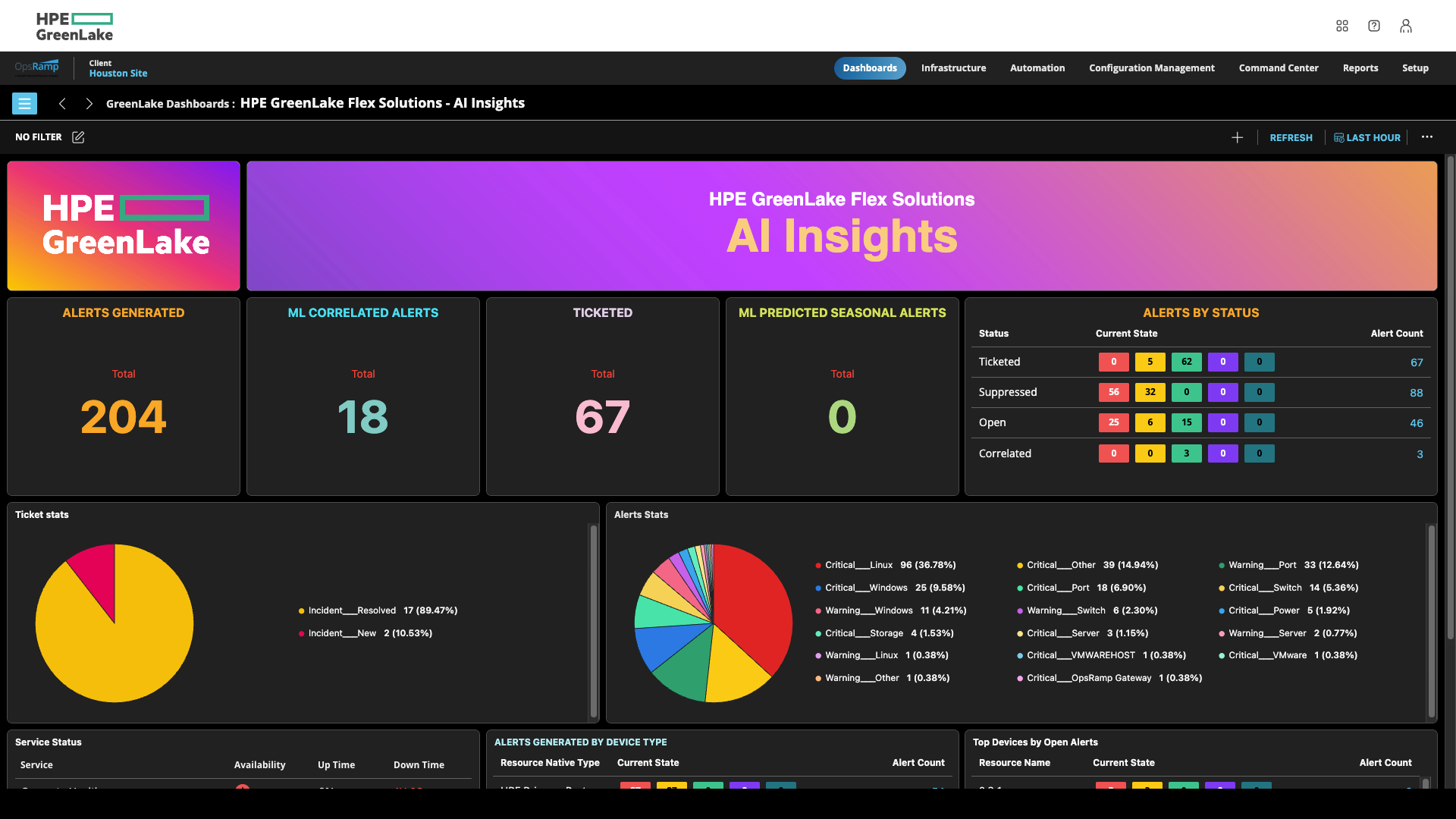Select the Dashboards tab

coord(870,68)
